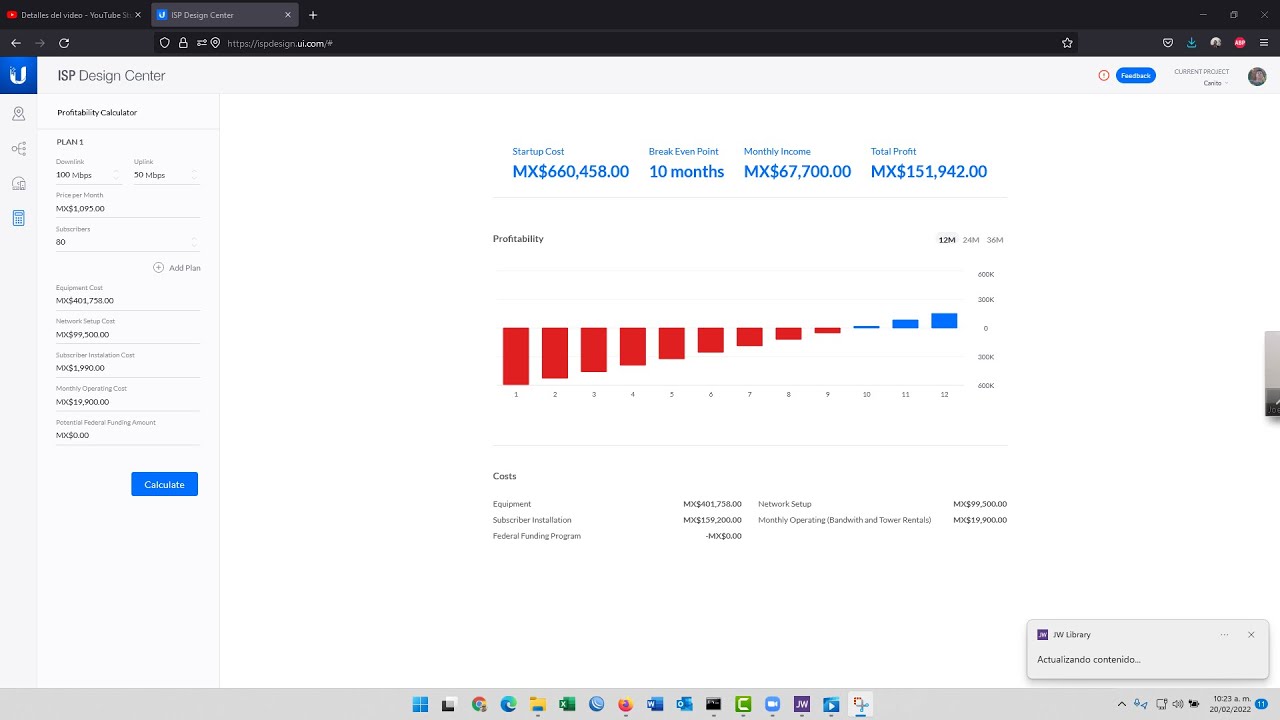This screenshot has width=1280, height=720.
Task: Open the Firefox downloads icon
Action: (x=1192, y=43)
